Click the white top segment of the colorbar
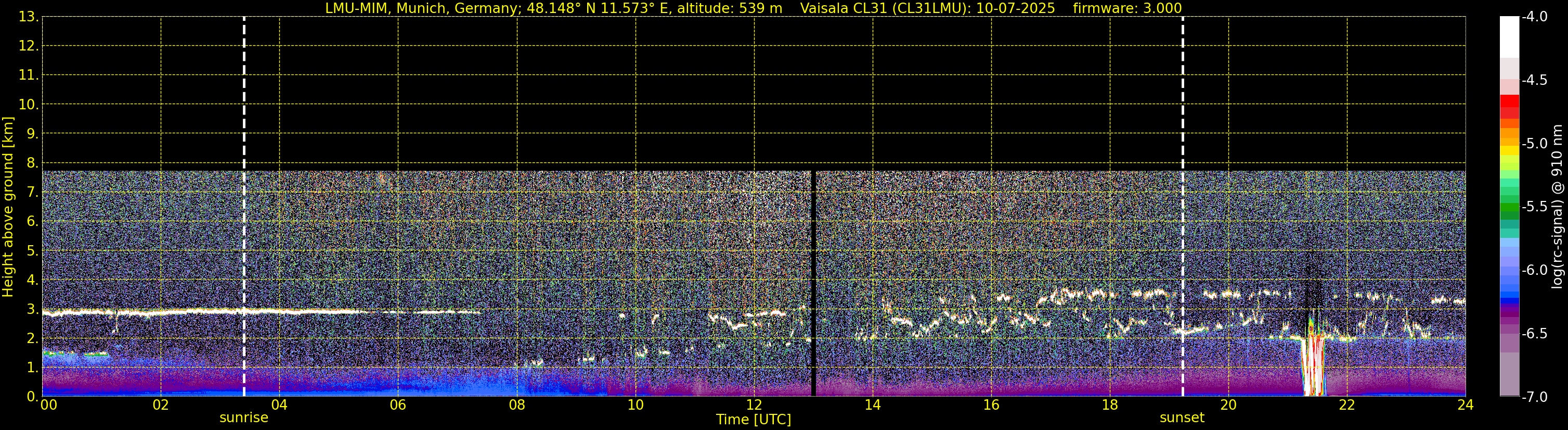 (1509, 36)
